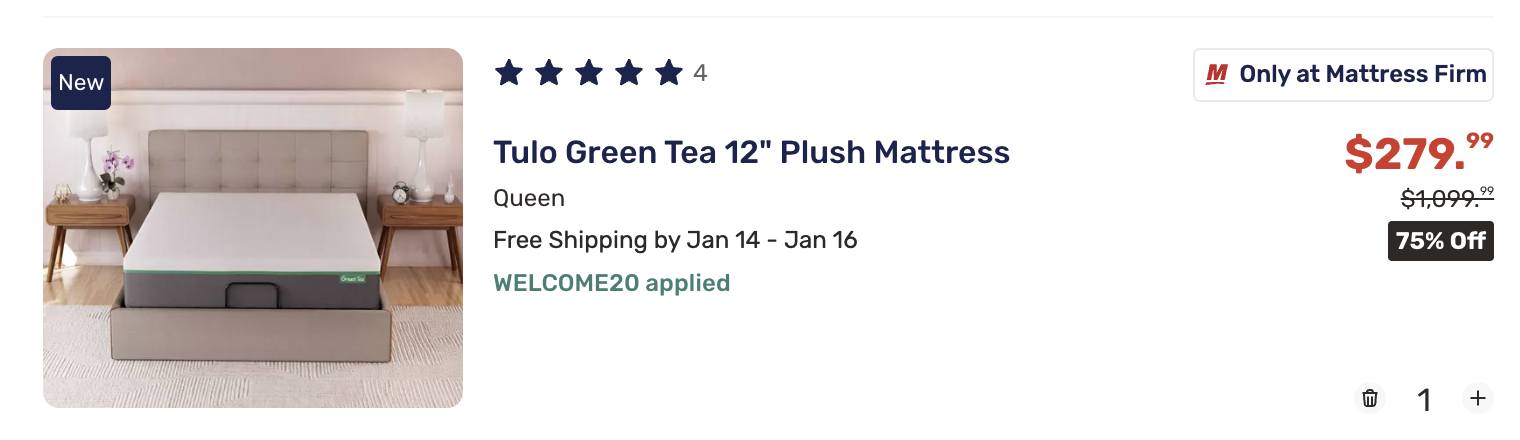Click the Tulo Green Tea 12" Plush Mattress title
The width and height of the screenshot is (1520, 440).
coord(751,153)
